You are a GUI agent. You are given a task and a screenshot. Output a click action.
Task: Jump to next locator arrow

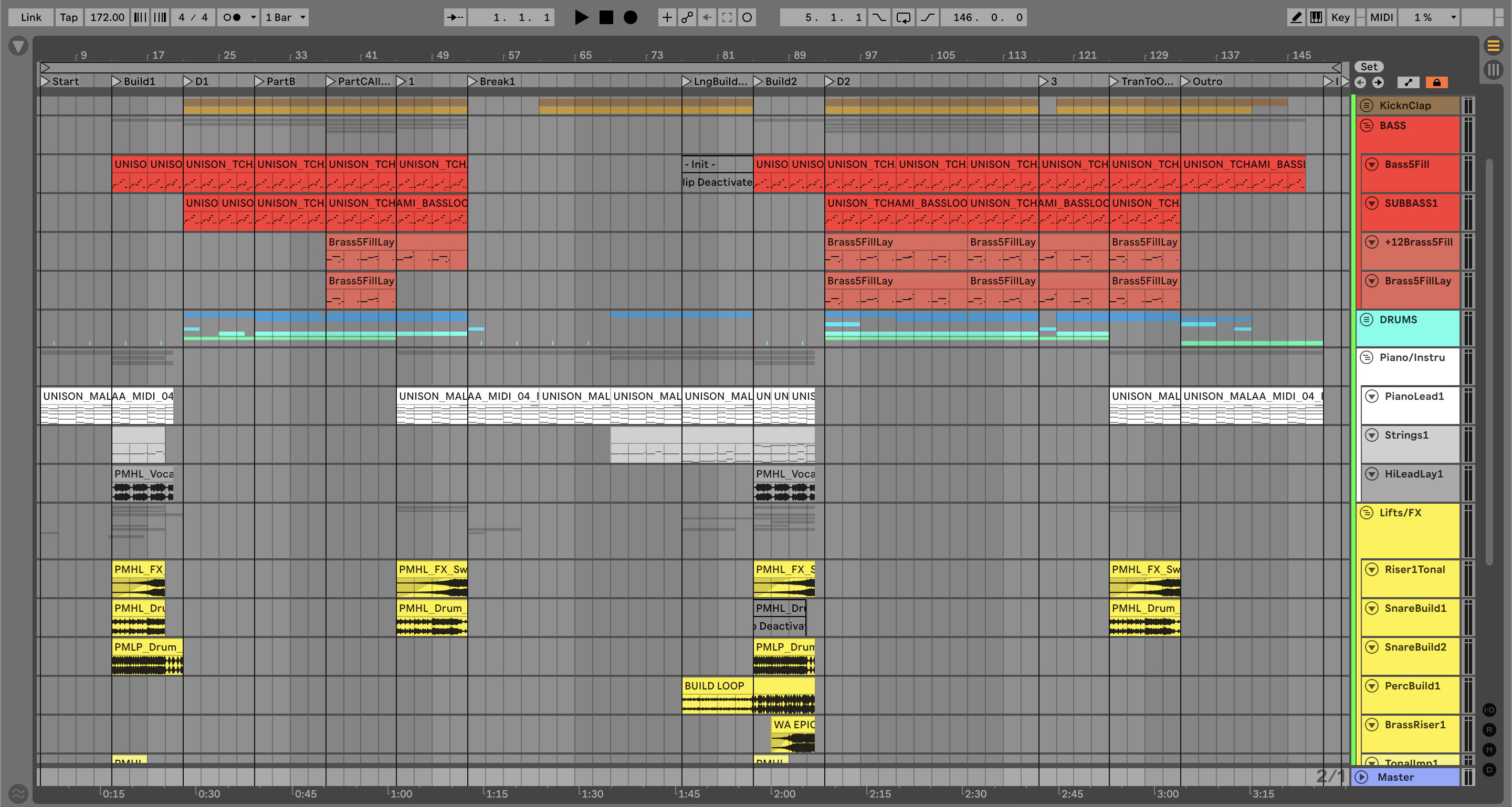1378,82
